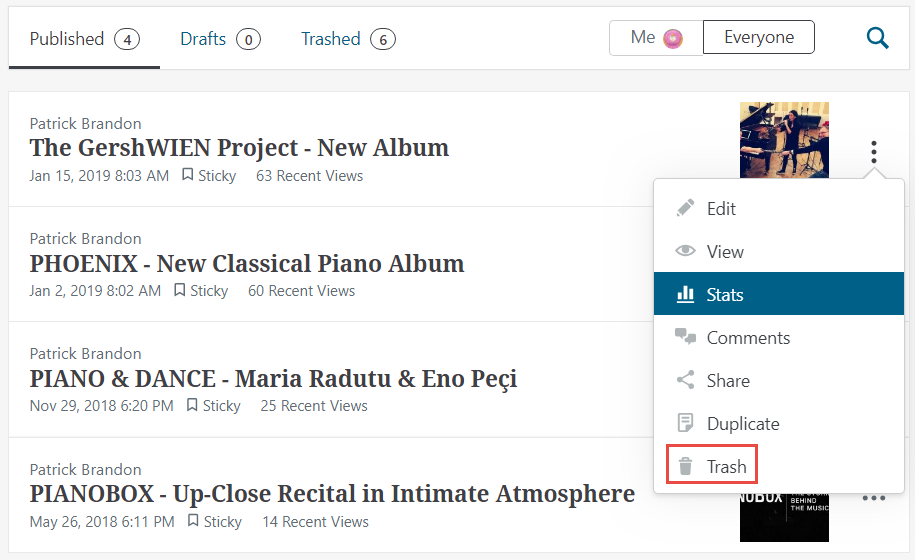
Task: Click the Share icon in menu
Action: [x=685, y=380]
